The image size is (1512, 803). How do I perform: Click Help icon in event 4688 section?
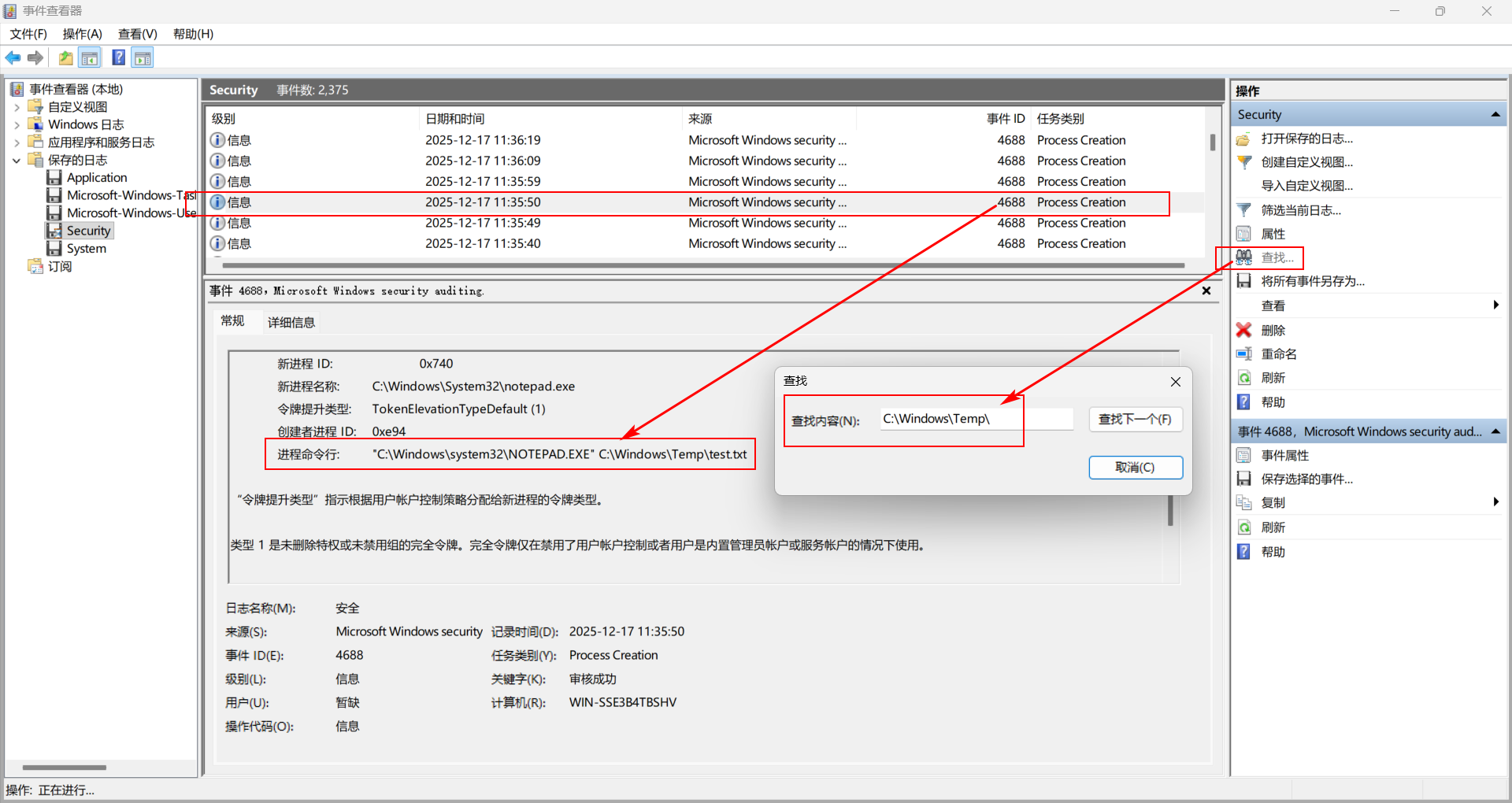point(1244,552)
